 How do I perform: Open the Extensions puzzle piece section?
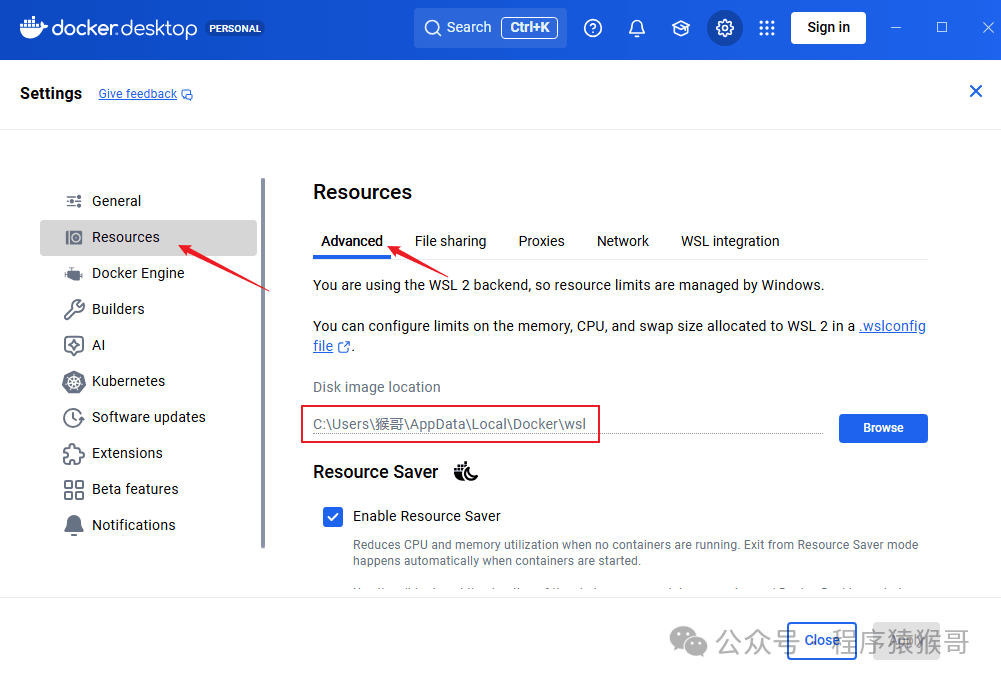127,453
